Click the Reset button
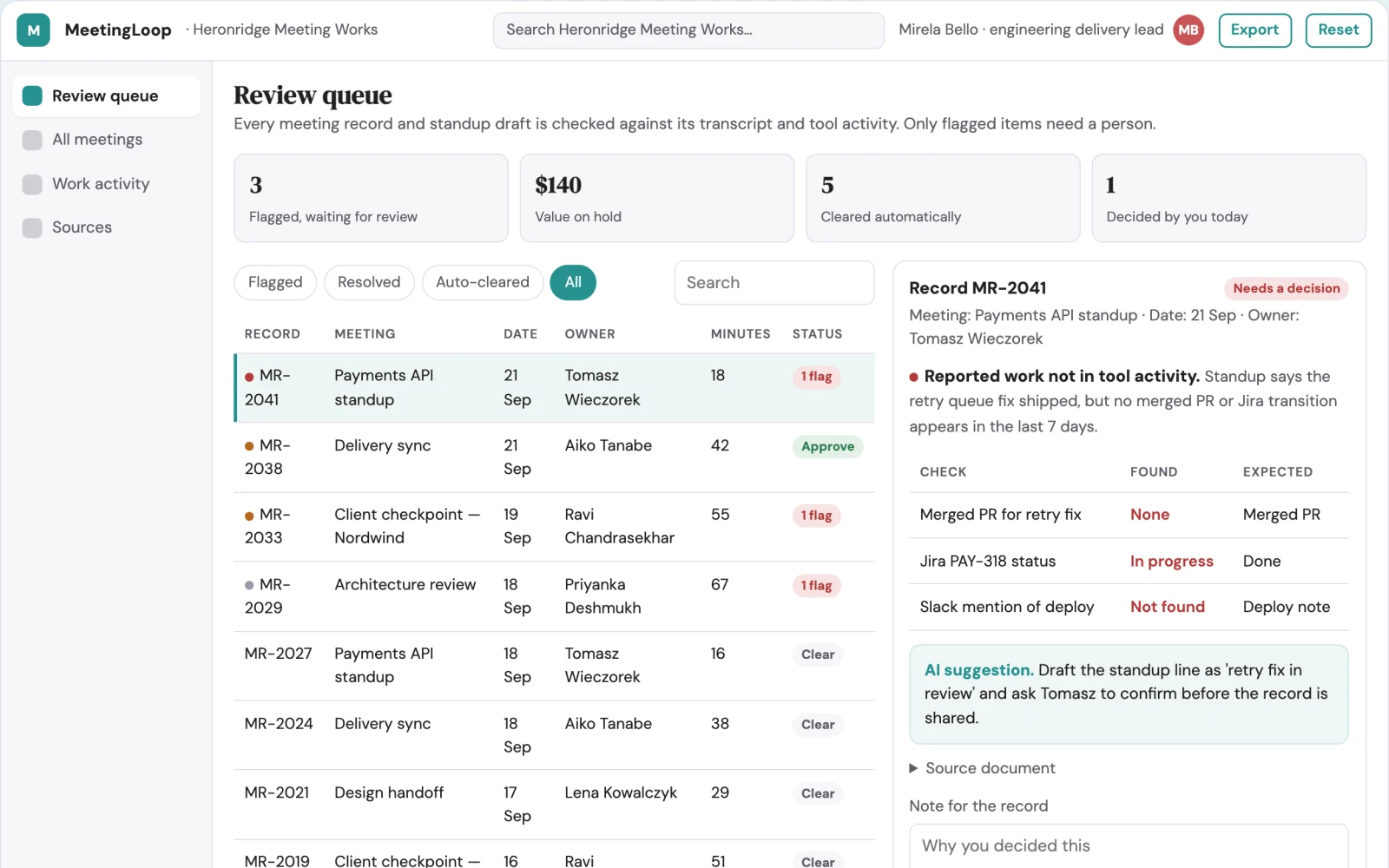This screenshot has width=1389, height=868. (1338, 30)
